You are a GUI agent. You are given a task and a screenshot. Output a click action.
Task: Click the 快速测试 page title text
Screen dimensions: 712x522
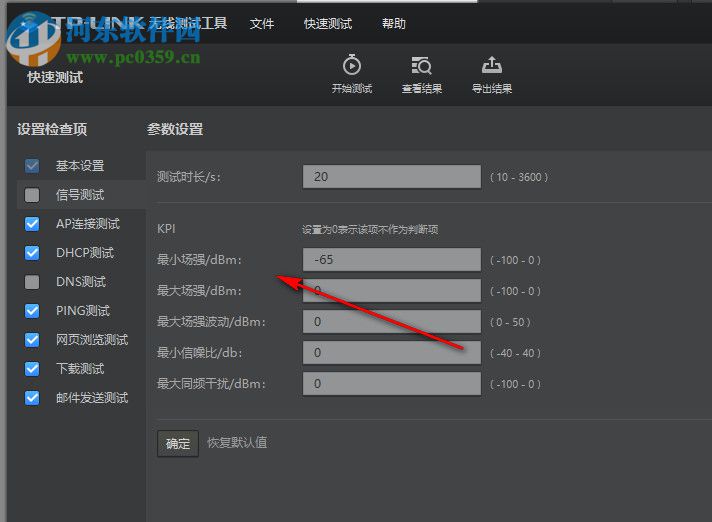click(x=55, y=77)
